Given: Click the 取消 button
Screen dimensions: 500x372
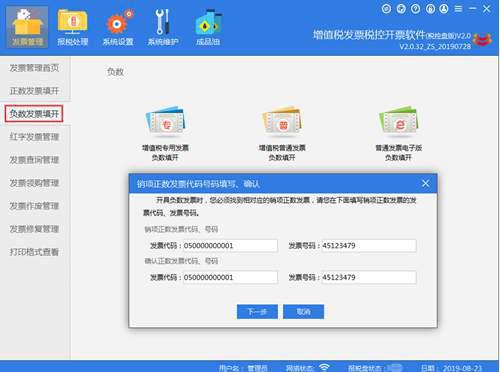Looking at the screenshot, I should 303,312.
